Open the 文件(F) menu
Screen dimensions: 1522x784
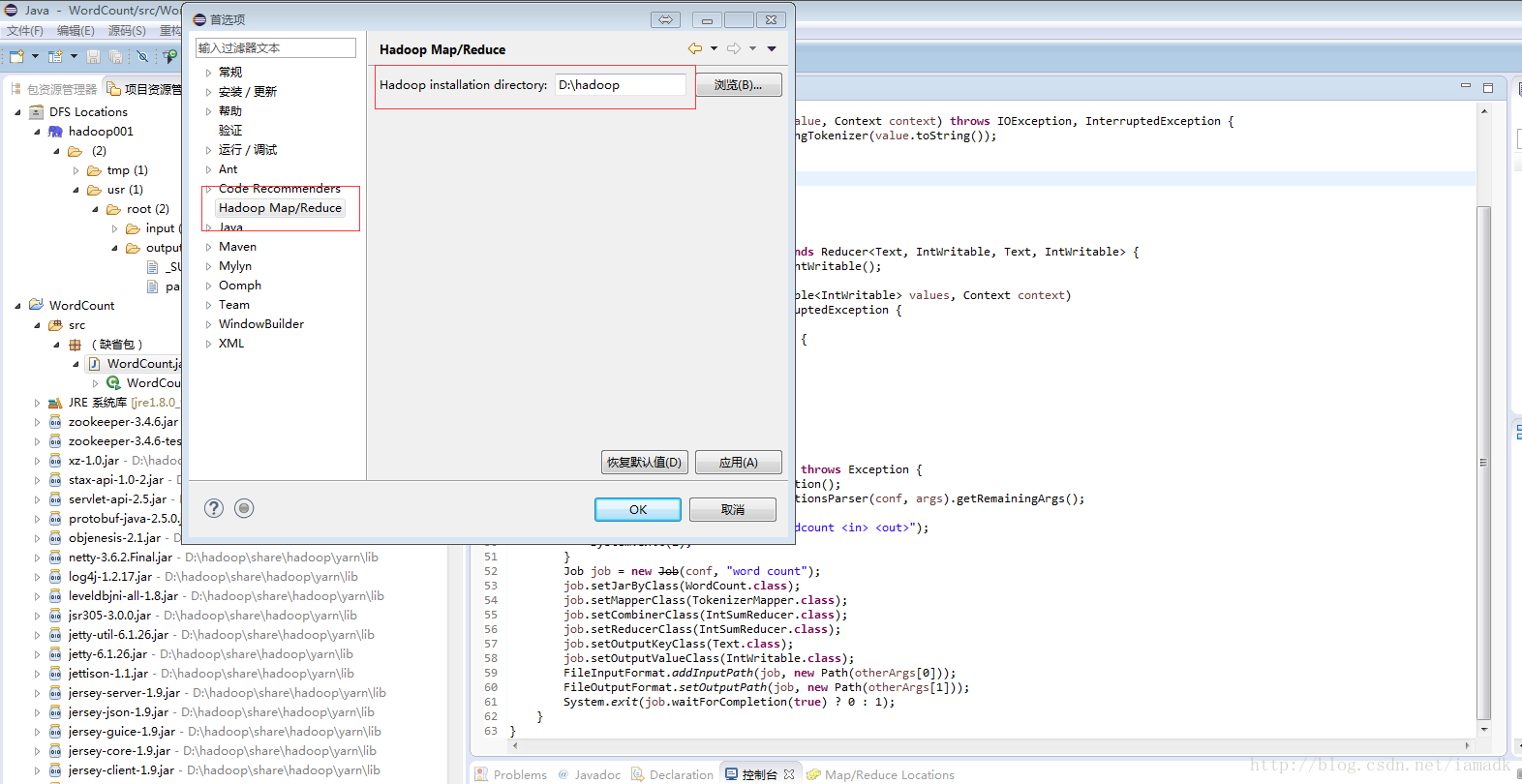point(25,31)
